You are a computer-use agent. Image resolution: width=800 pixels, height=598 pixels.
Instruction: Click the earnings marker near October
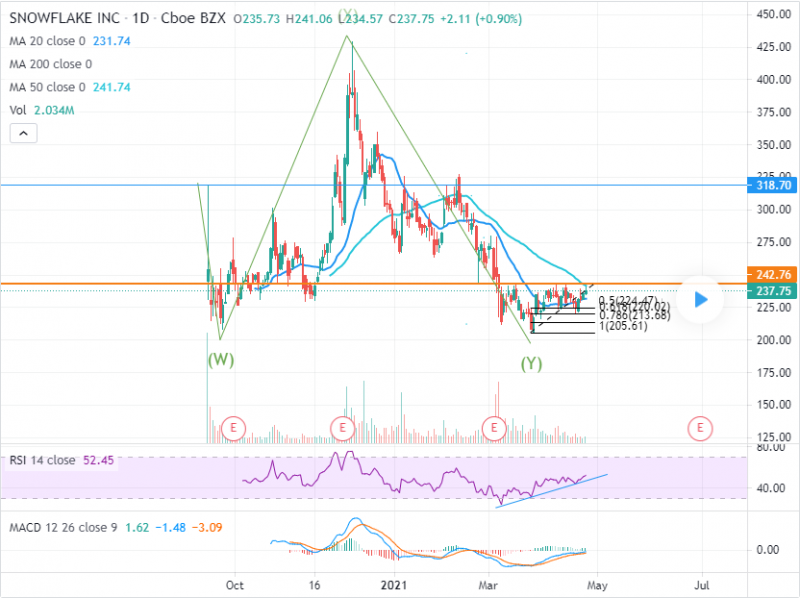[x=234, y=428]
